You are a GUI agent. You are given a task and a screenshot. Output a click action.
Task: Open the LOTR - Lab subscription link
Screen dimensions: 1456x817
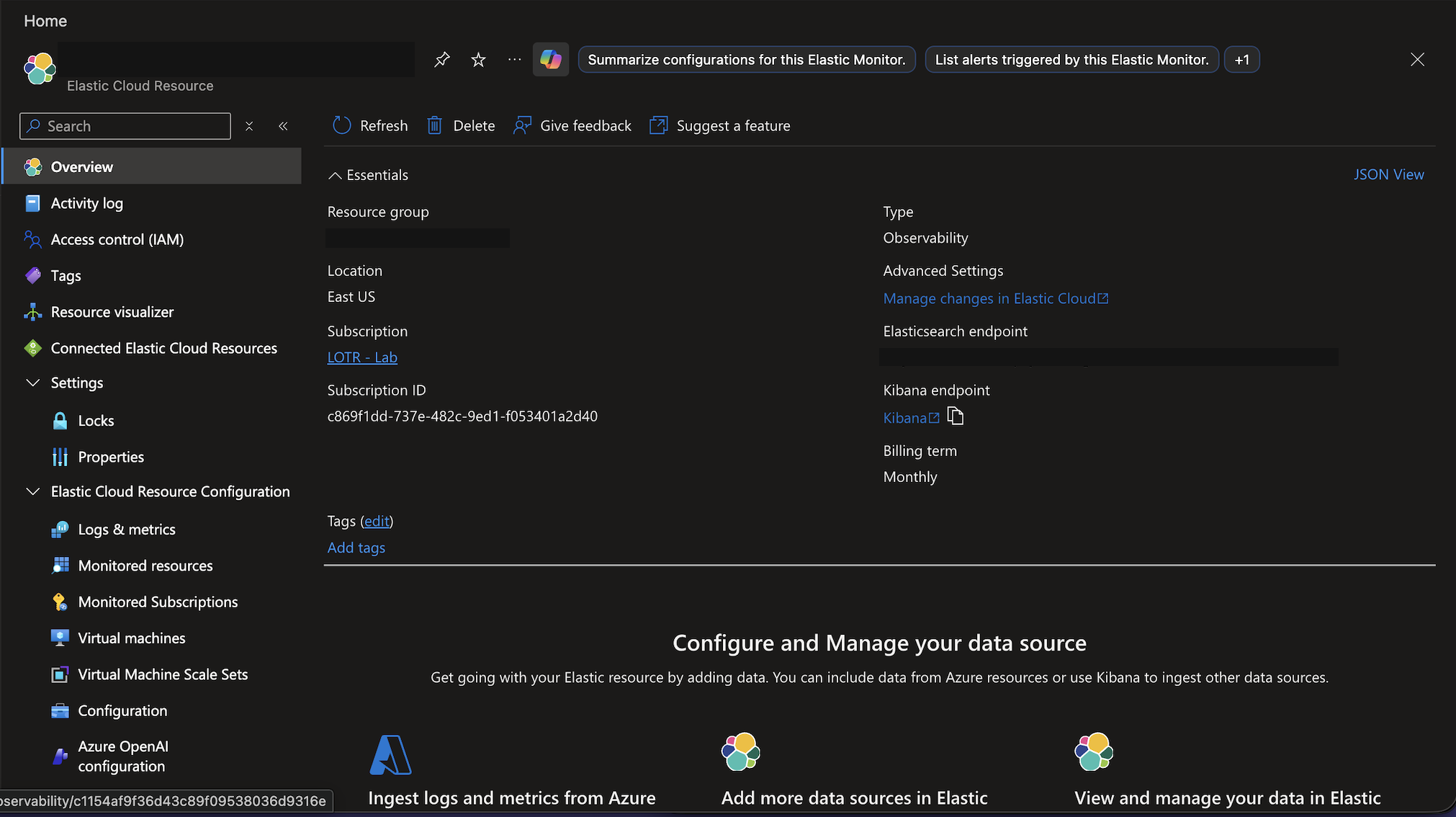tap(362, 357)
